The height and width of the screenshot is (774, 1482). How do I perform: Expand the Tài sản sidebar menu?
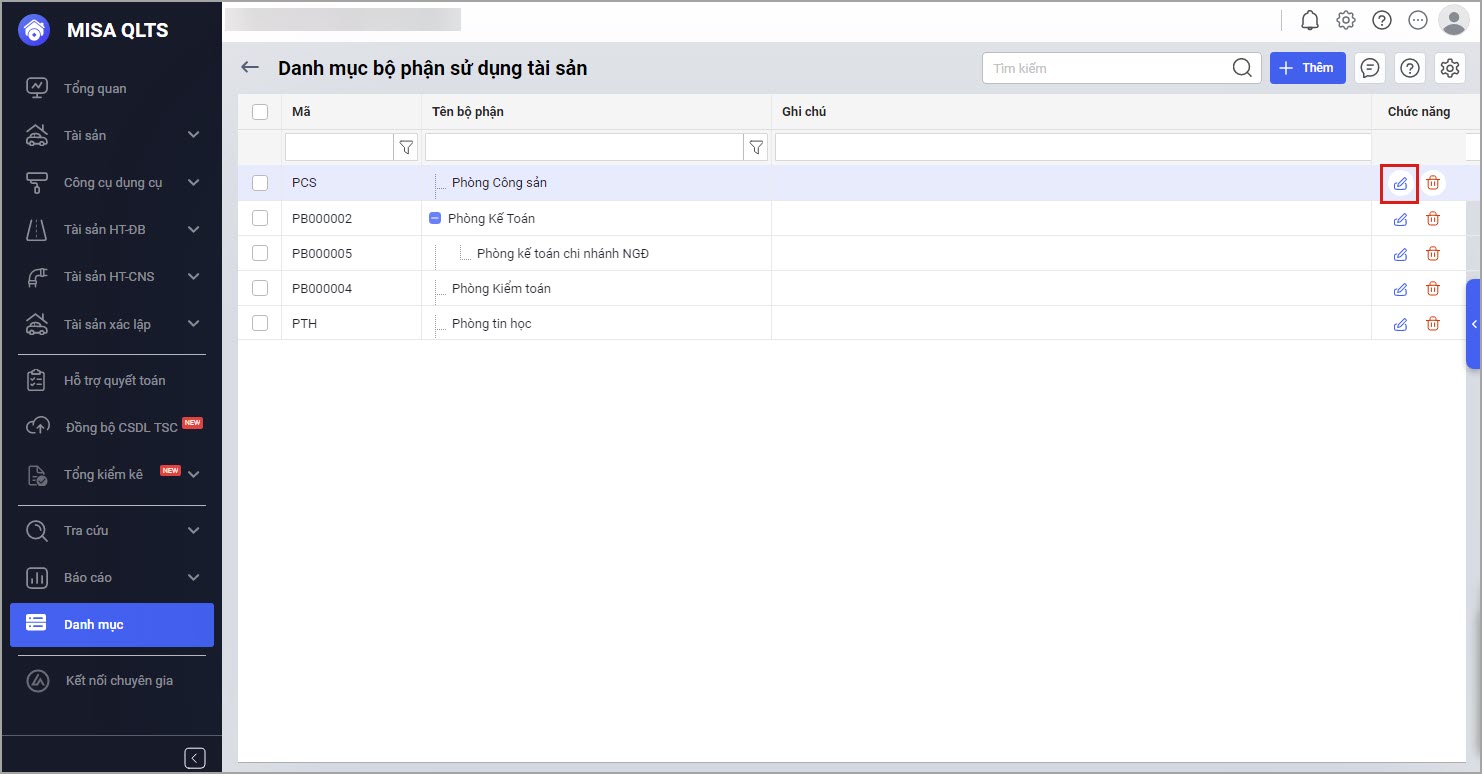[193, 135]
